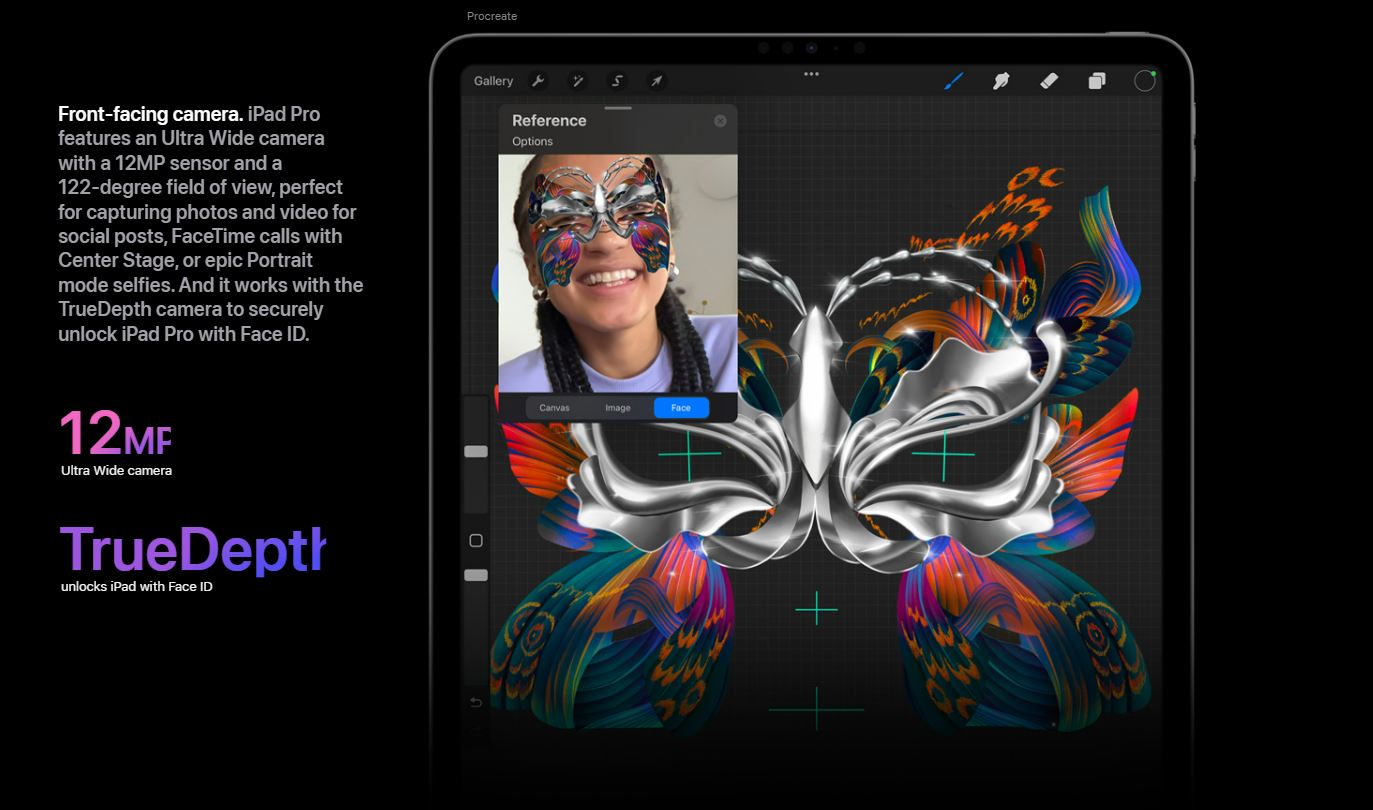Screen dimensions: 1373x810
Task: Click the face camera preview image
Action: (x=618, y=273)
